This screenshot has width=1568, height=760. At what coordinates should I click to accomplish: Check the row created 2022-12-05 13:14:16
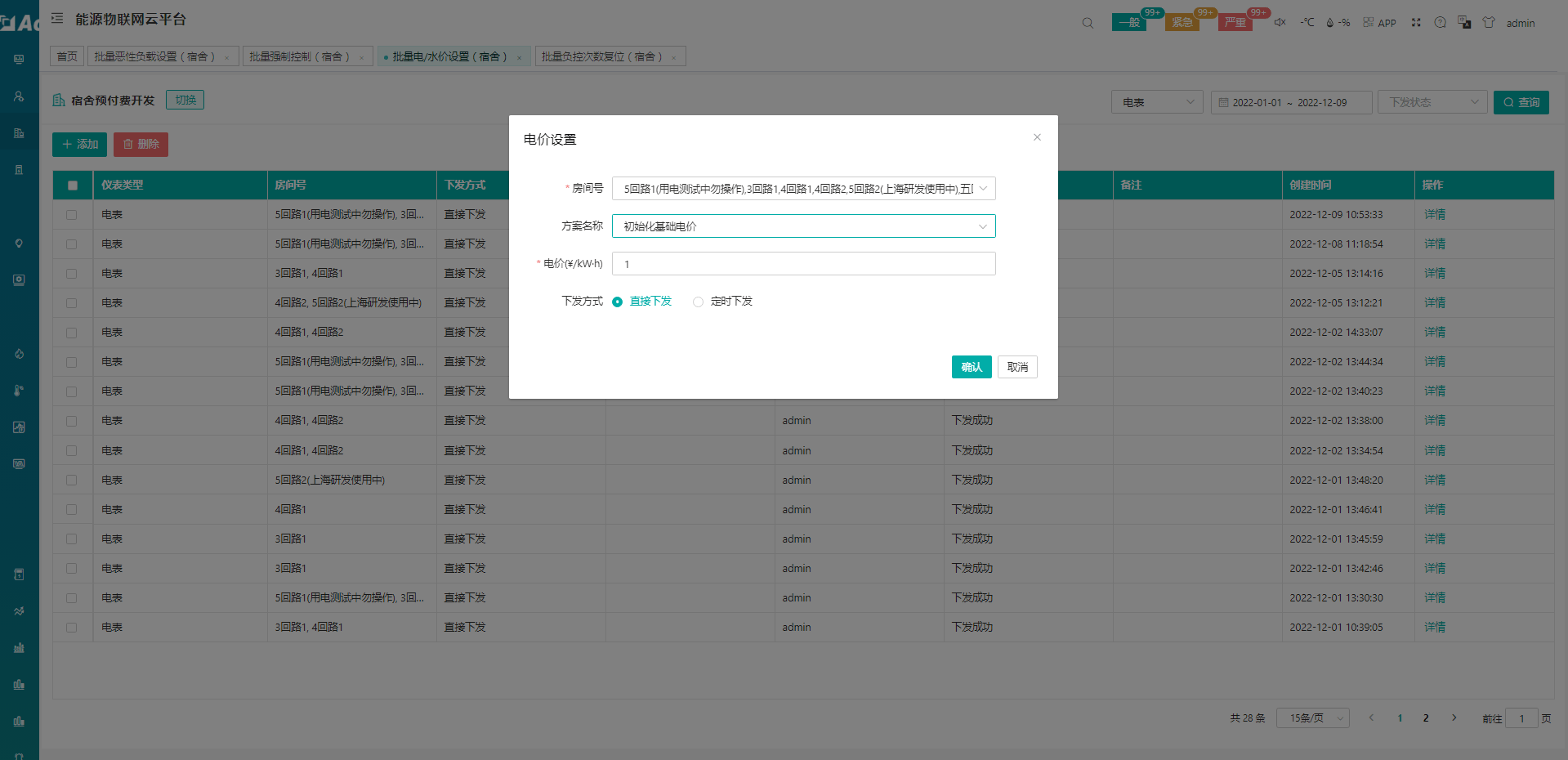[72, 274]
